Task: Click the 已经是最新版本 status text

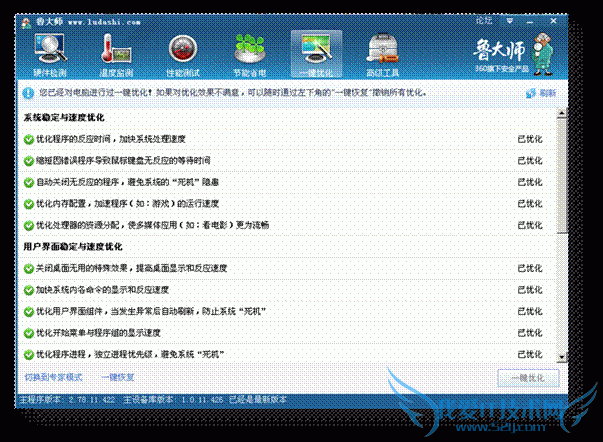Action: [x=258, y=400]
